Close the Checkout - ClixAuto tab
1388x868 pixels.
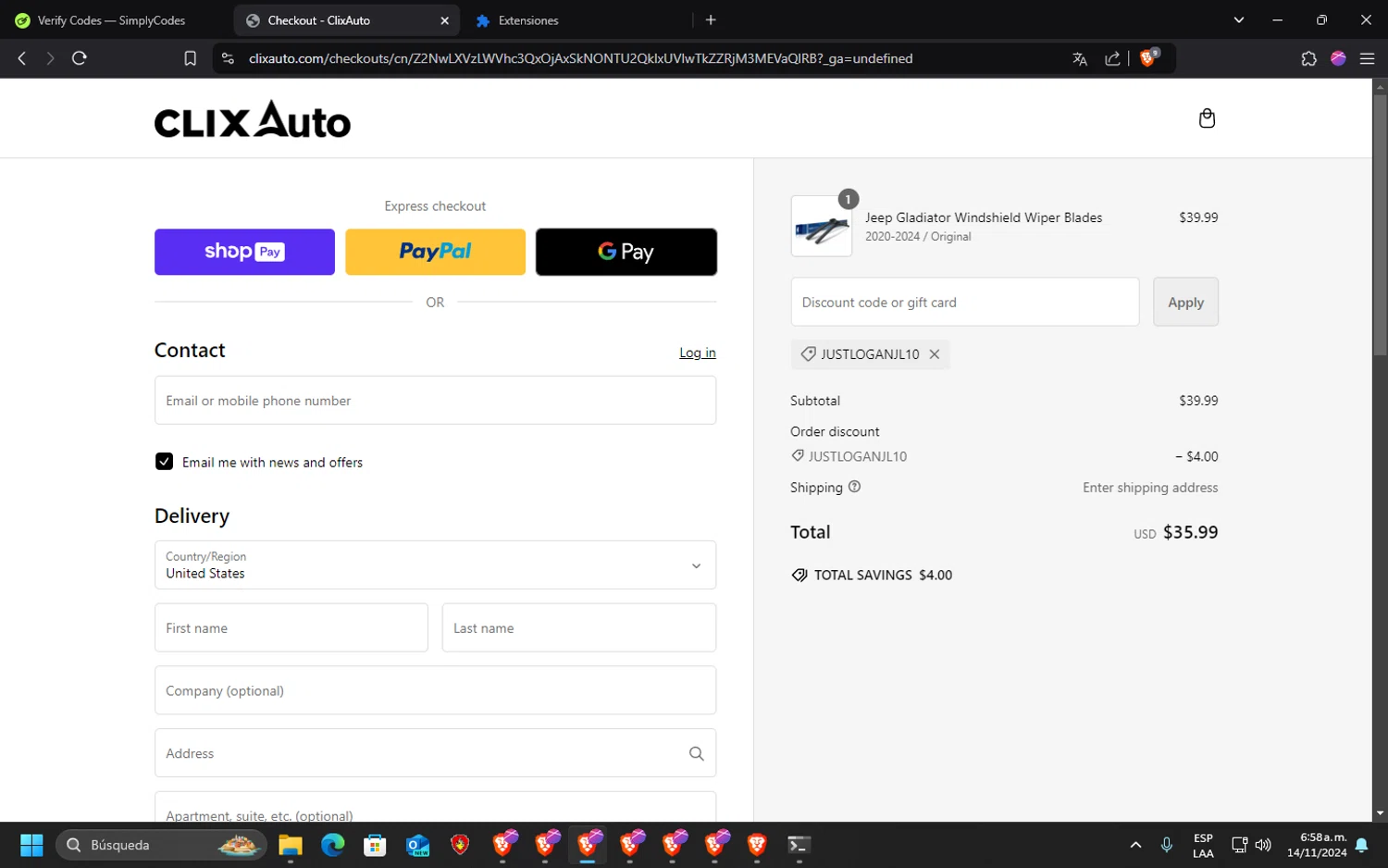444,20
